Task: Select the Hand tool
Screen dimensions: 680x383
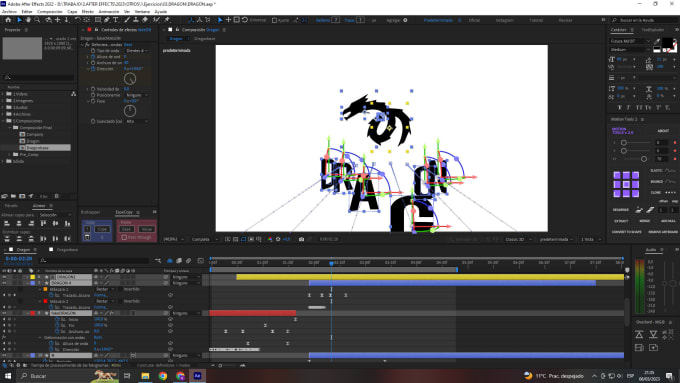Action: [x=28, y=20]
